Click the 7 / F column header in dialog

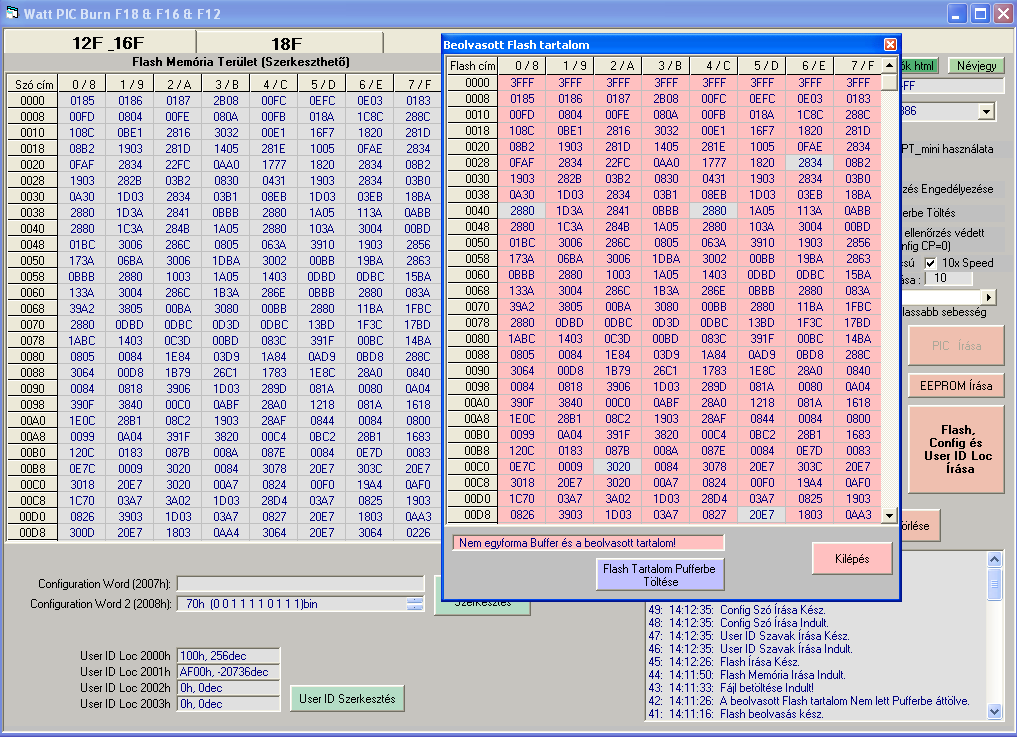tap(858, 66)
